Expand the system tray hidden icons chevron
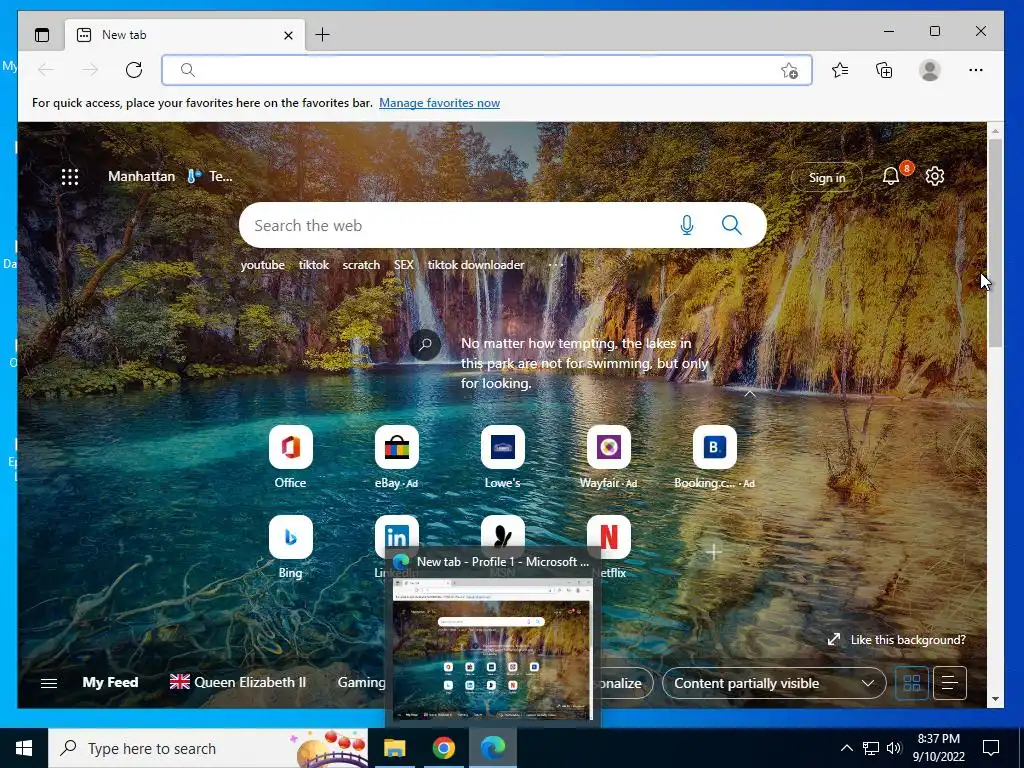Screen dimensions: 1024x768 coord(846,748)
